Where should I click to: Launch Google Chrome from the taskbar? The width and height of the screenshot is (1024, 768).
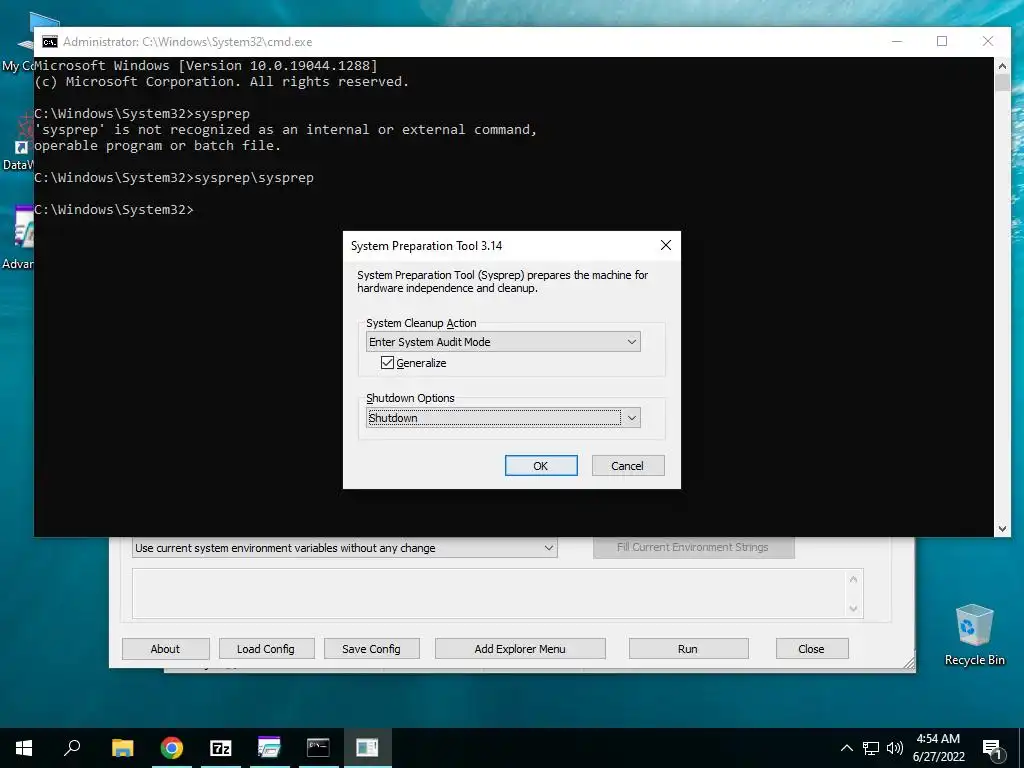[x=172, y=748]
